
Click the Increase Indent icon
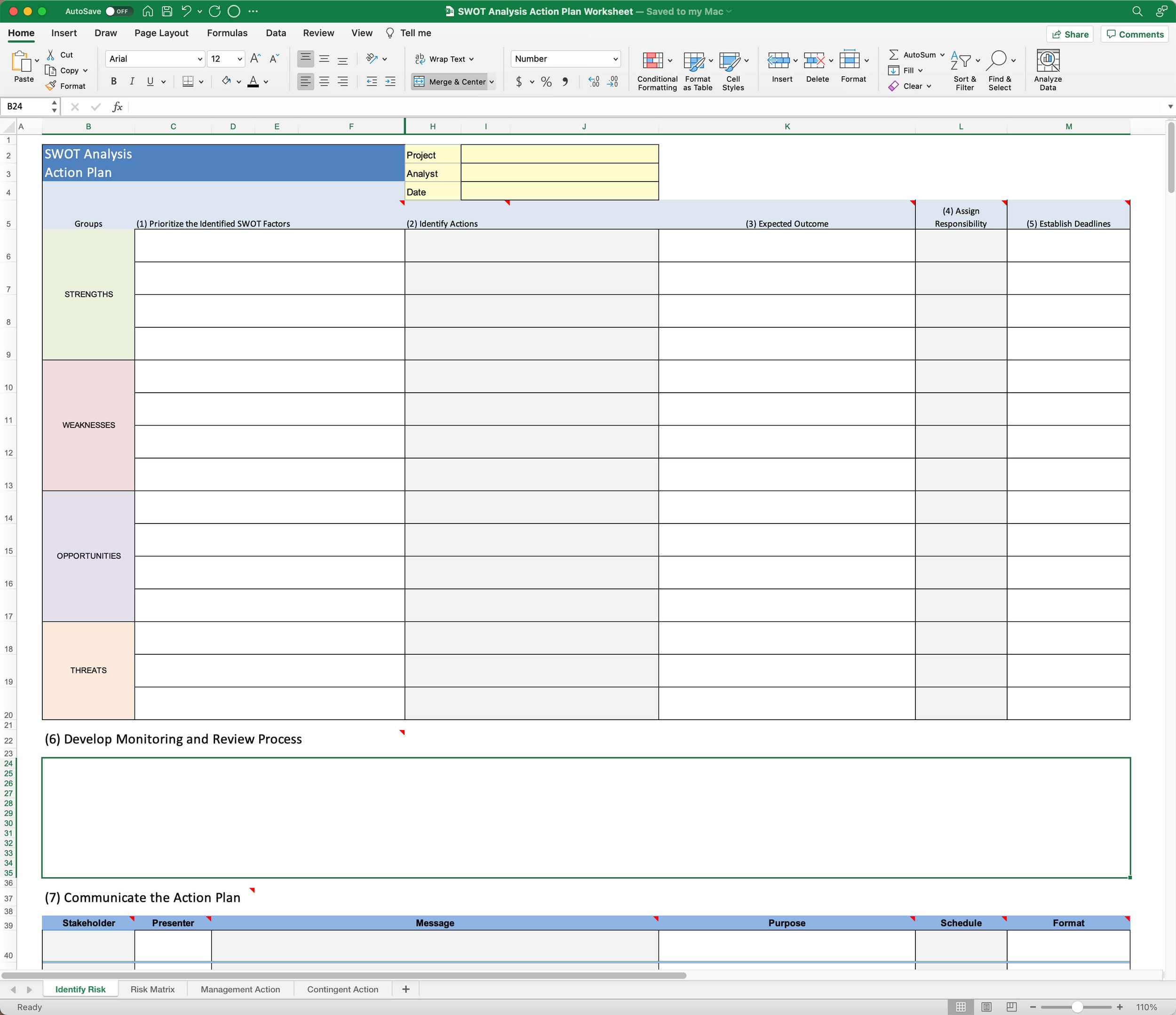coord(390,81)
